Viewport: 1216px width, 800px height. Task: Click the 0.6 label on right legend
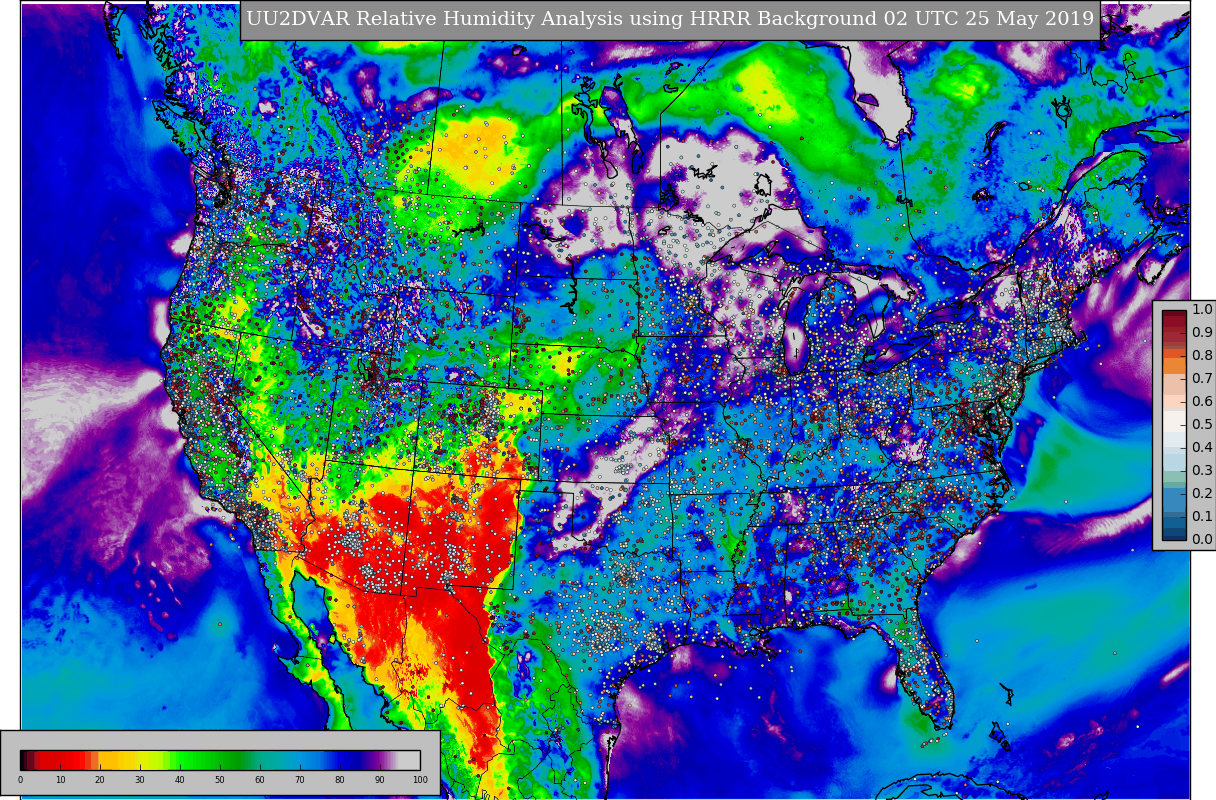click(1202, 402)
